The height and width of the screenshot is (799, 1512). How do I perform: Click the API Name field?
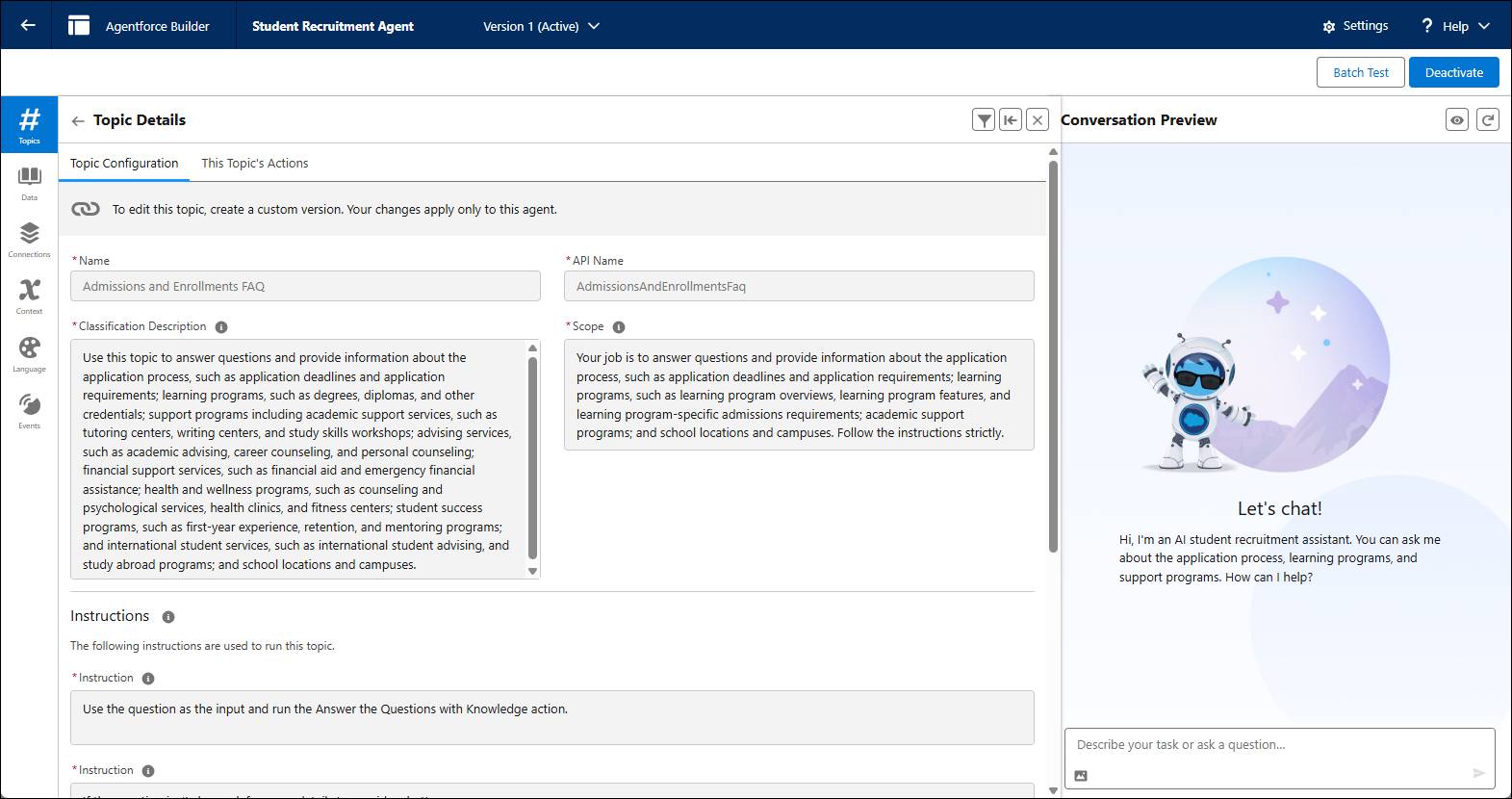point(799,286)
